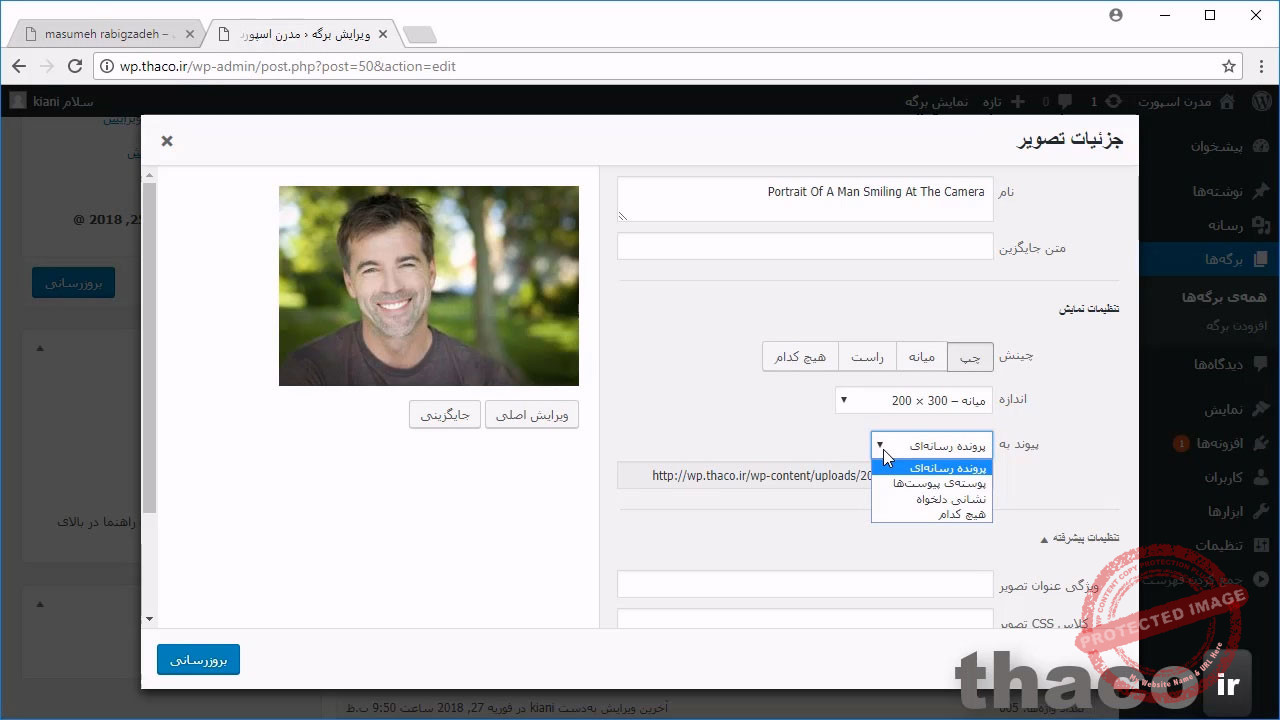Open the Media (رسانه) library icon
1280x720 pixels.
[1259, 225]
